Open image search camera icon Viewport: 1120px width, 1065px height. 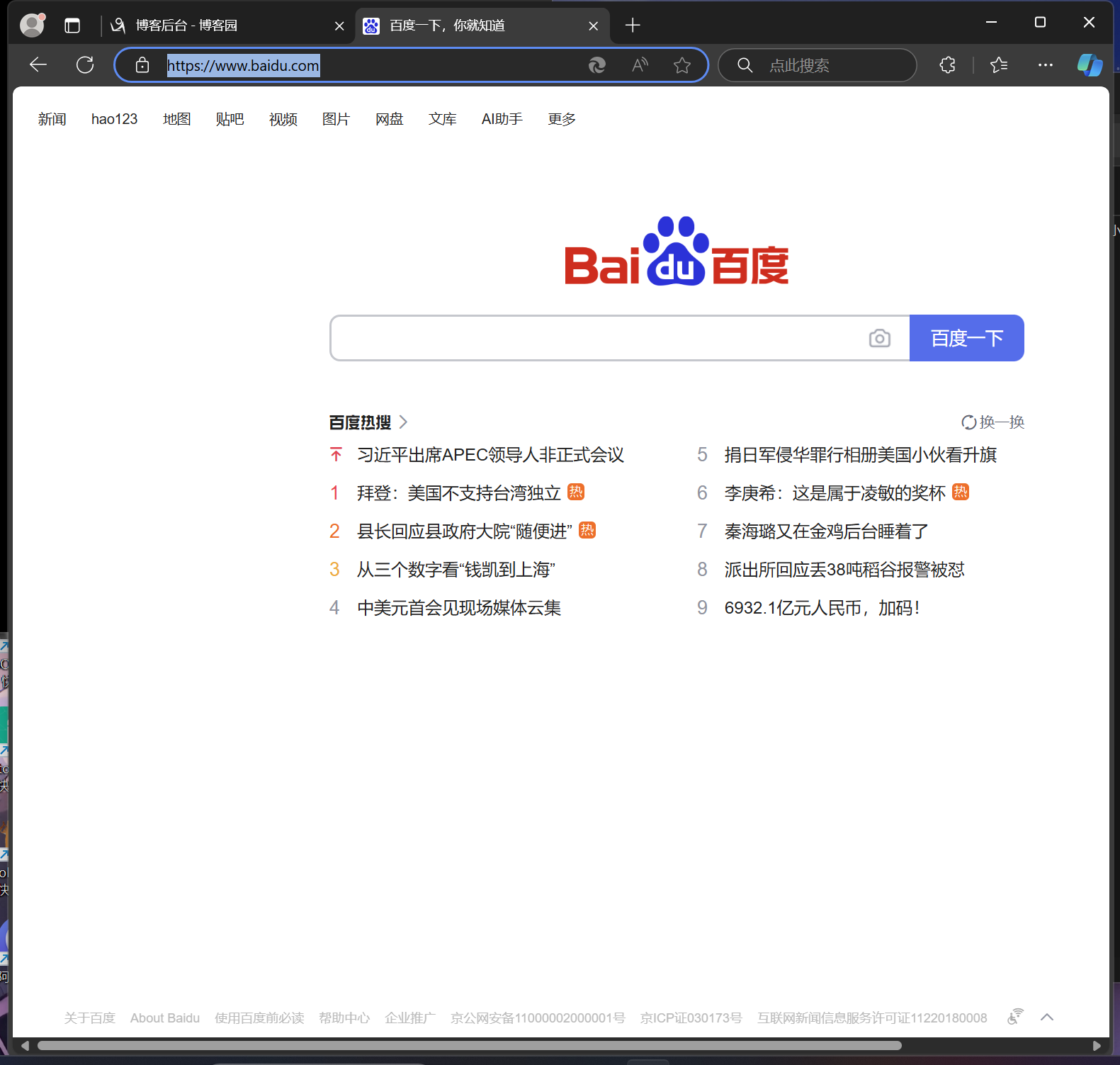coord(880,338)
